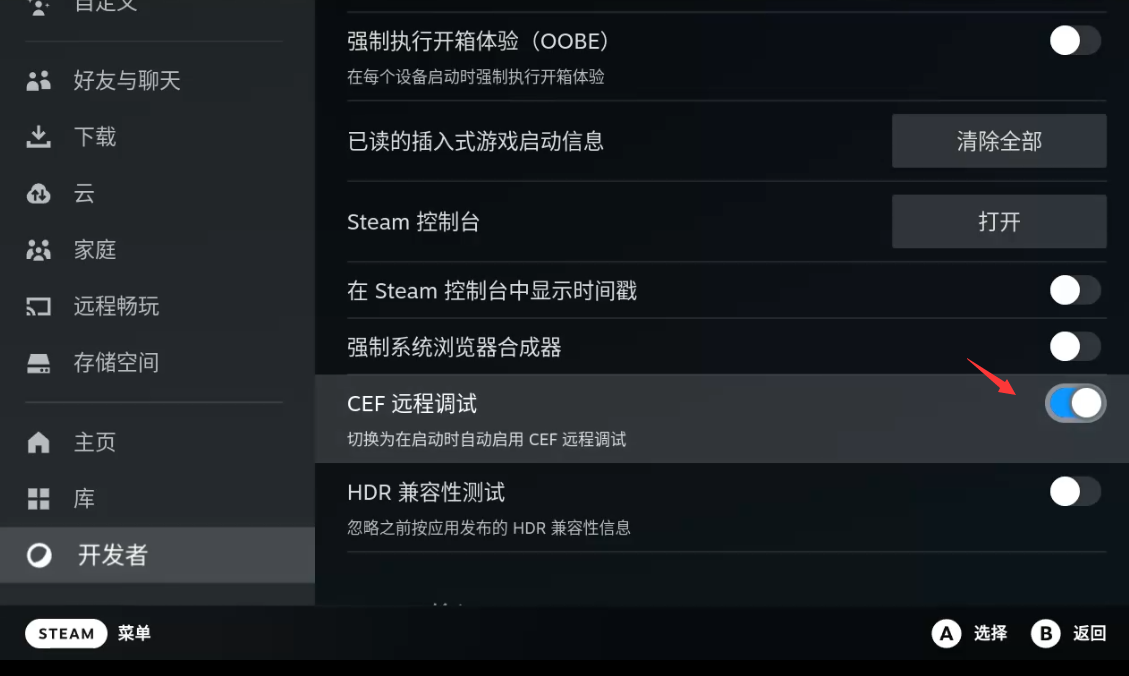The image size is (1129, 676).
Task: Click the Remote Play (远程畅玩) cast icon
Action: (38, 306)
